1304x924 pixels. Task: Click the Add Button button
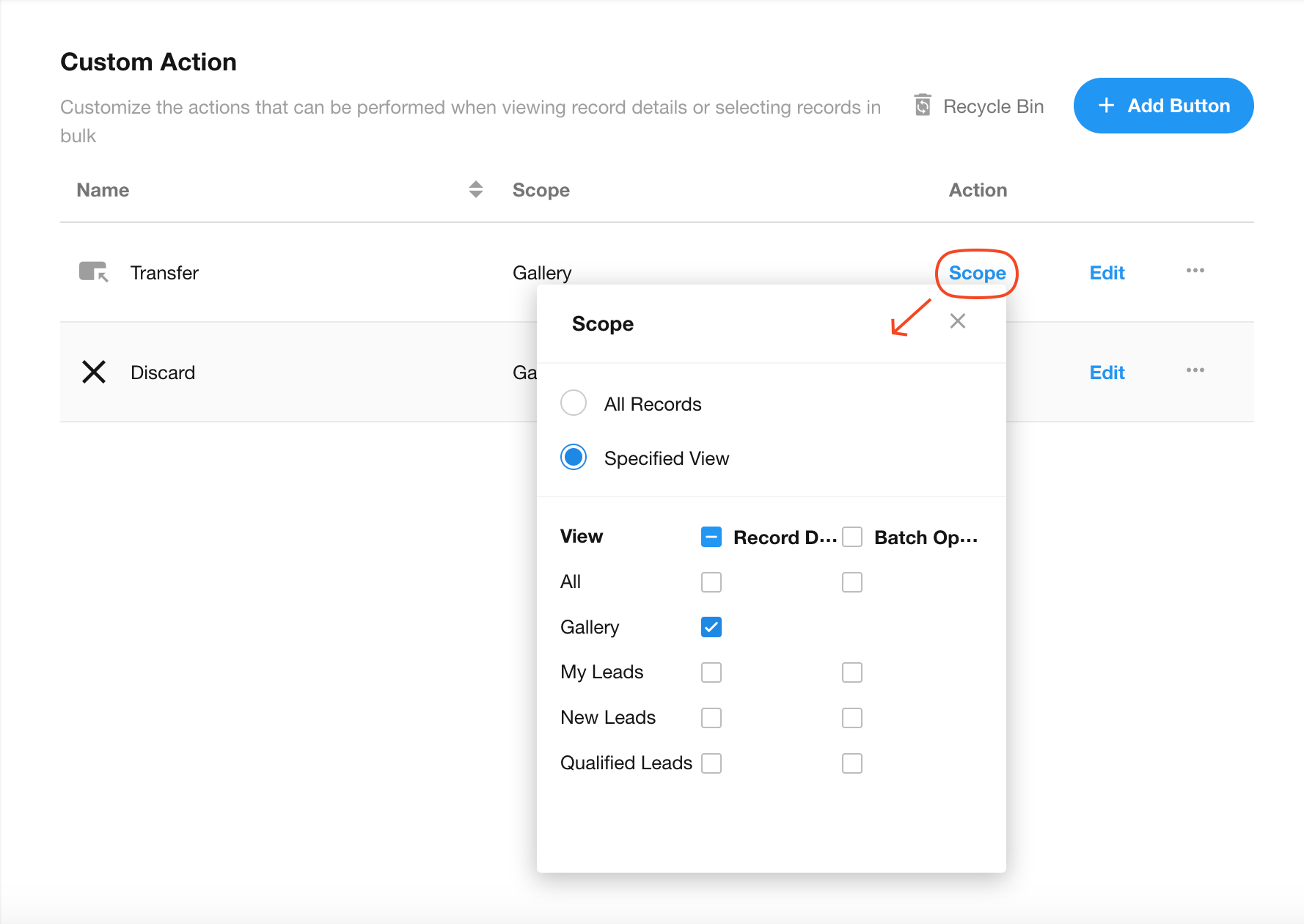[1163, 106]
